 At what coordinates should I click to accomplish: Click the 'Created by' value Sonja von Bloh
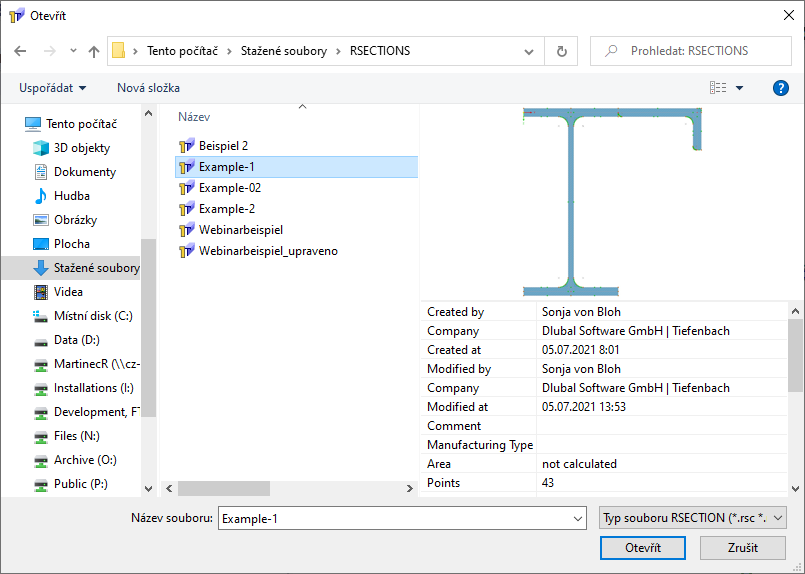(x=581, y=312)
